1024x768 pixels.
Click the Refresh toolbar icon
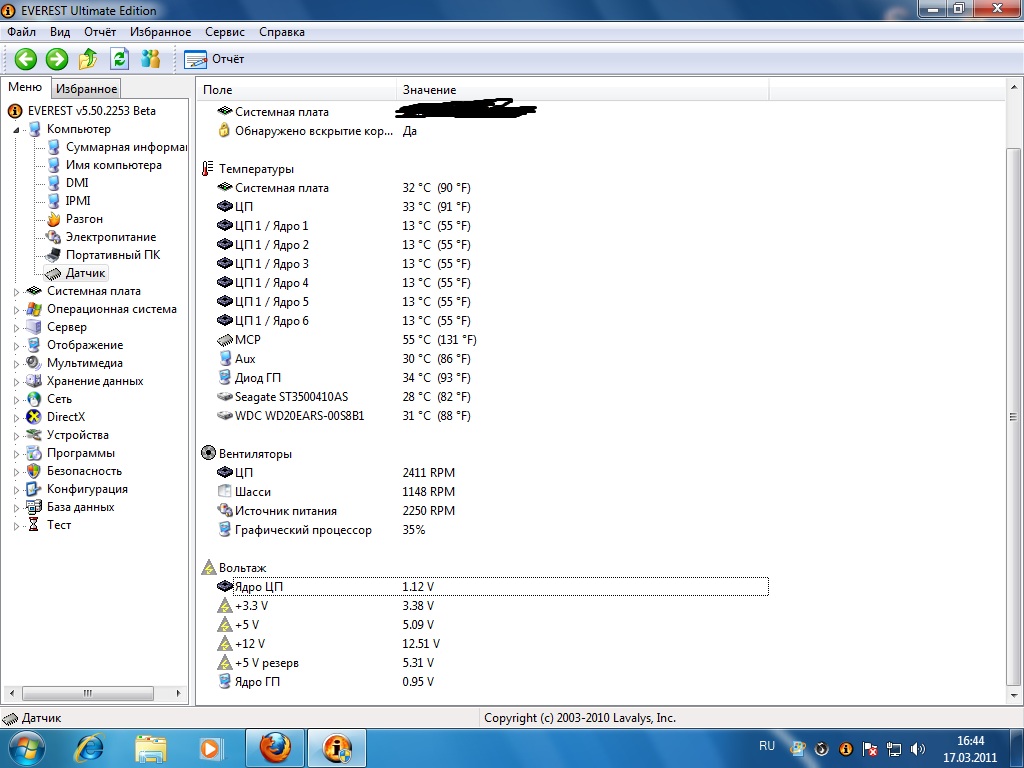(x=120, y=59)
